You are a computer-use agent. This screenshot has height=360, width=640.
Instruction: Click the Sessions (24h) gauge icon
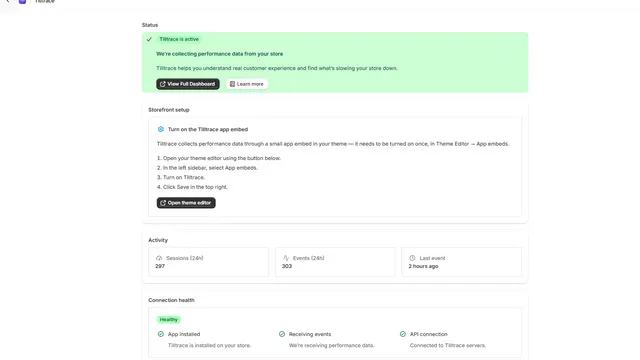click(x=159, y=258)
